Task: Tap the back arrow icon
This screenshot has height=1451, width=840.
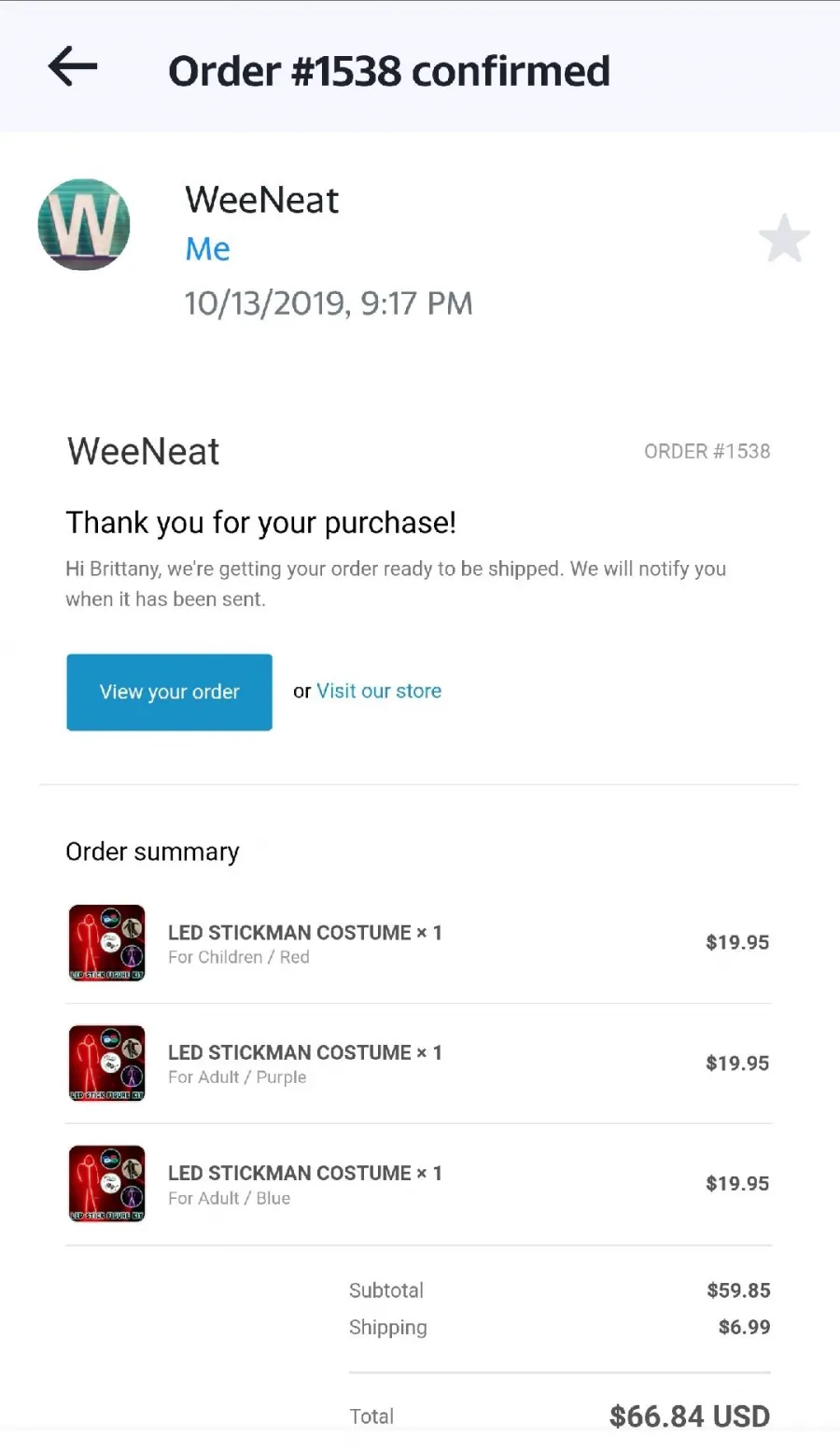Action: coord(73,68)
